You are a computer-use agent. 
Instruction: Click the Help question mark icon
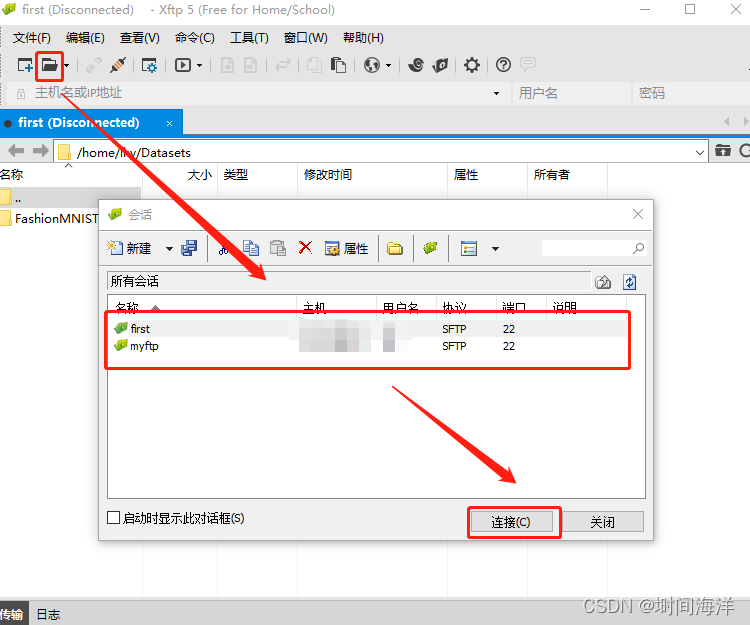(503, 65)
